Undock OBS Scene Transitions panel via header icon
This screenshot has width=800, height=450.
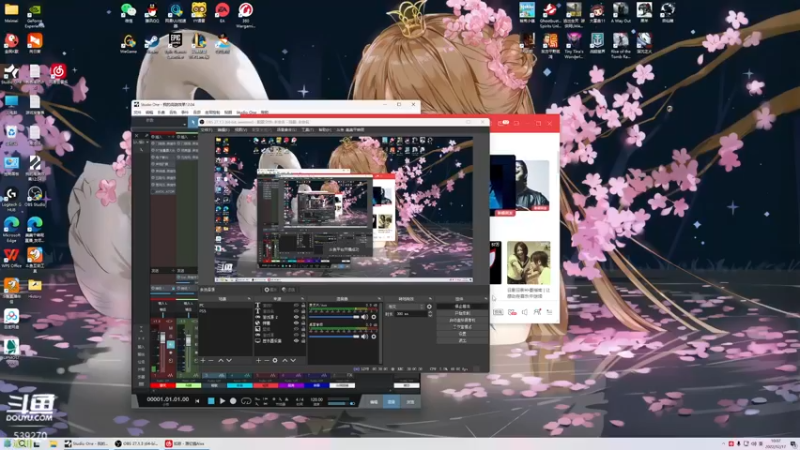click(x=430, y=299)
